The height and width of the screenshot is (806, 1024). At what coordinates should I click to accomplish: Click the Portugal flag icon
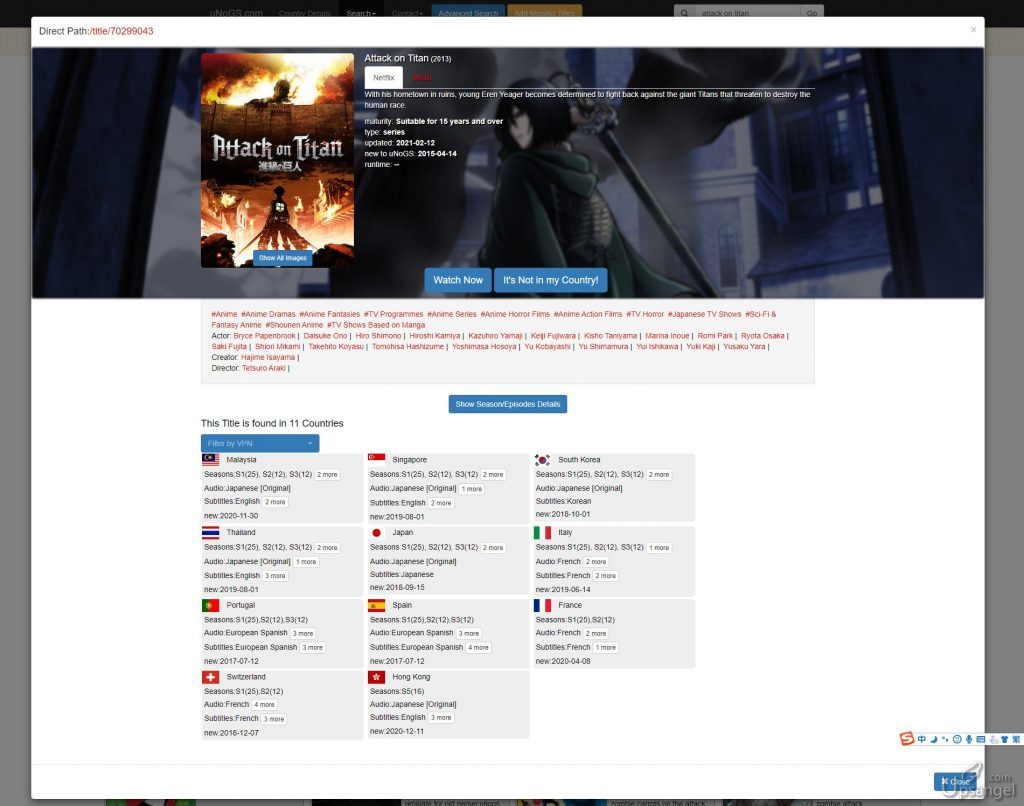pyautogui.click(x=210, y=605)
